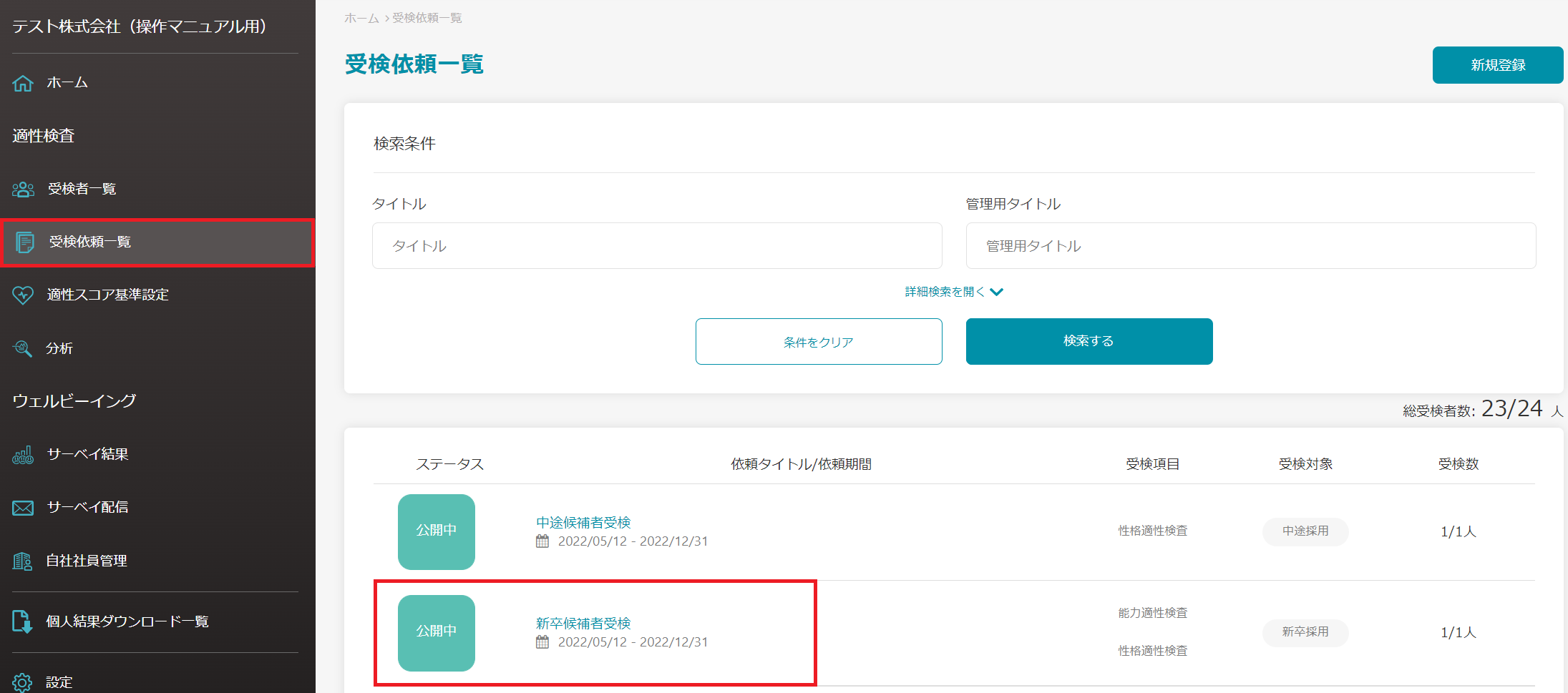Click the 受検依頼一覧 document icon

(25, 242)
